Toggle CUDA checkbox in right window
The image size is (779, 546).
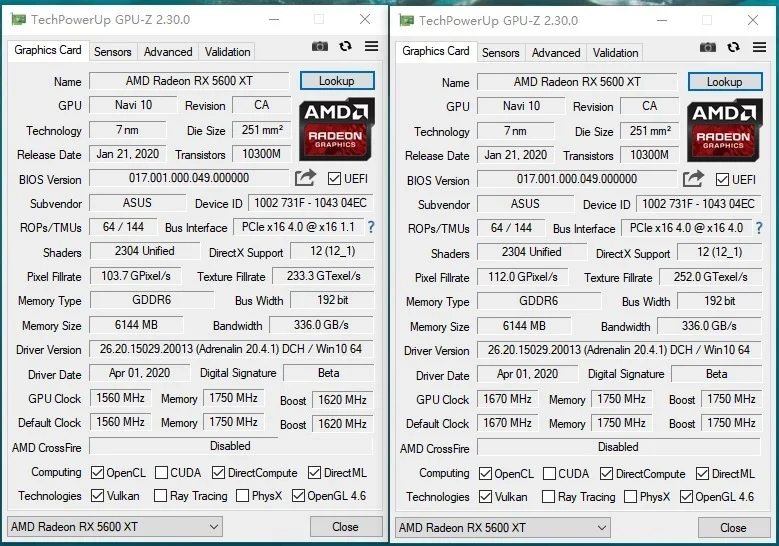(x=549, y=473)
